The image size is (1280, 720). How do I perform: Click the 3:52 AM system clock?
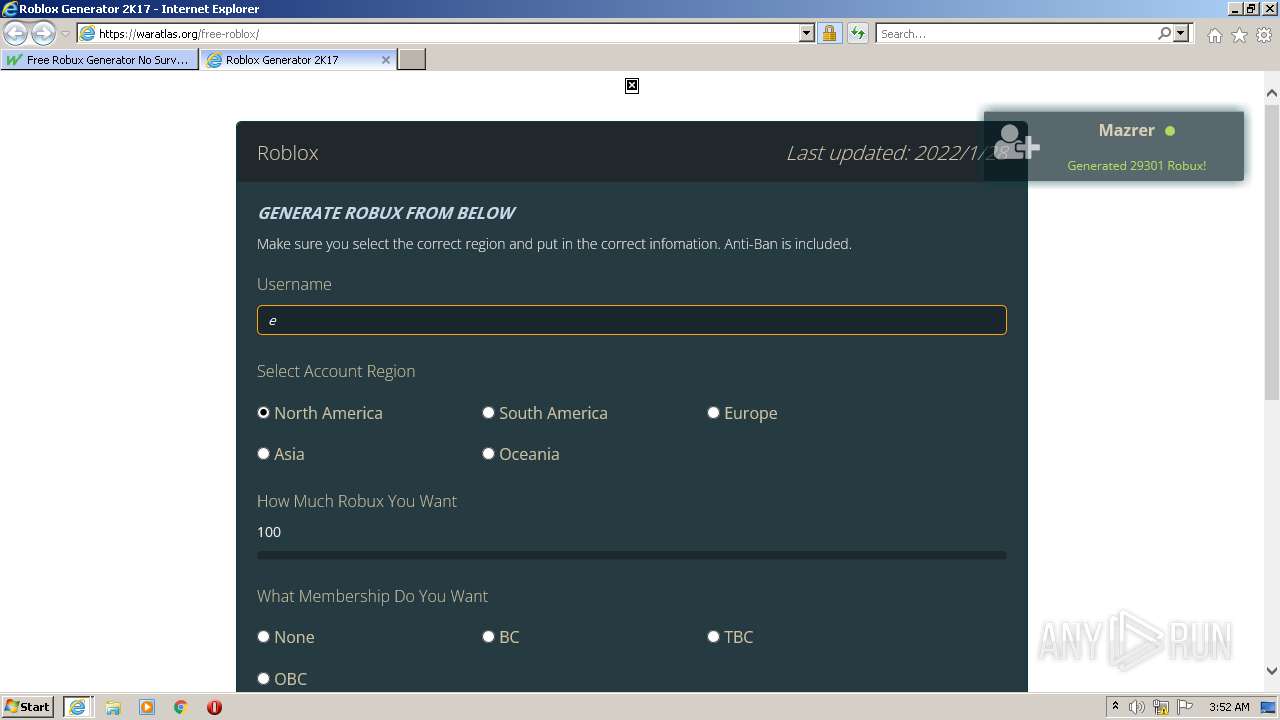pos(1229,707)
